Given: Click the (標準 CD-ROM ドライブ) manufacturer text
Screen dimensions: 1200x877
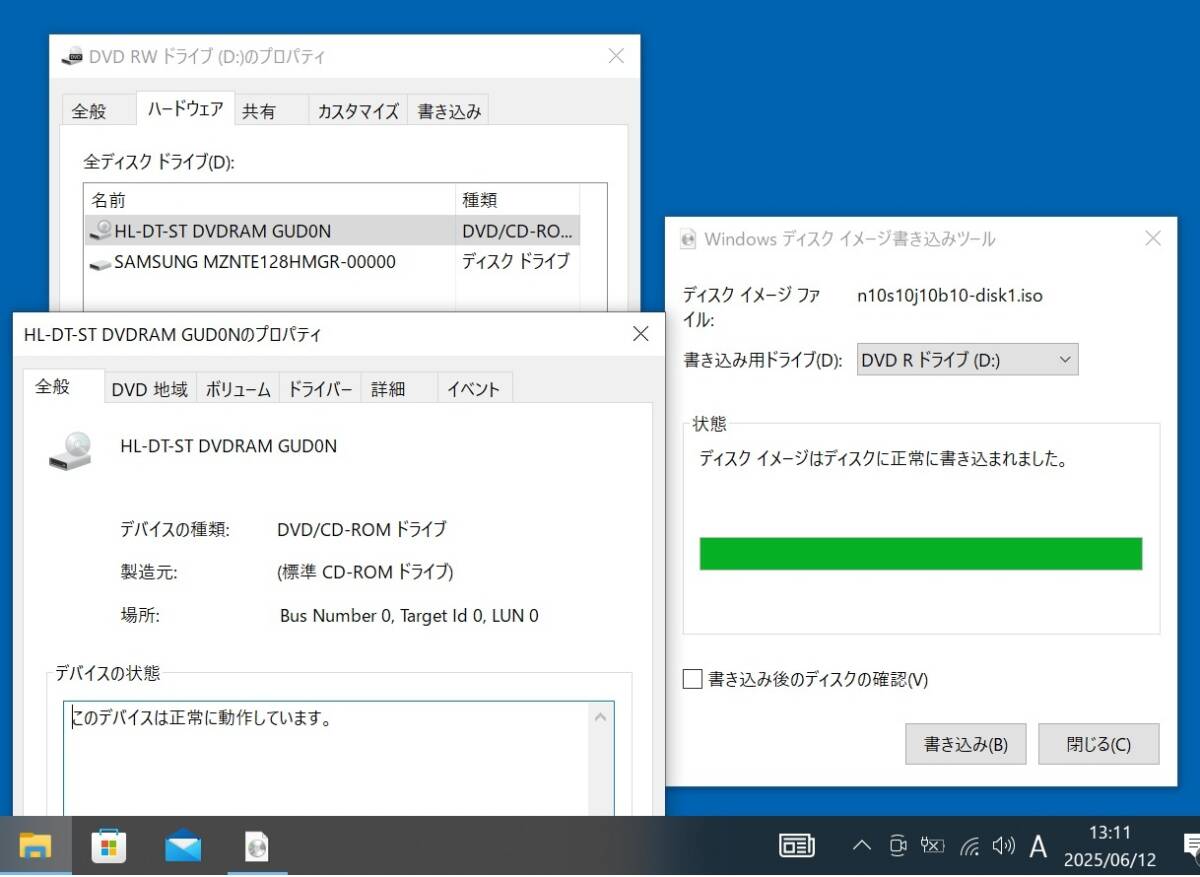Looking at the screenshot, I should point(365,572).
